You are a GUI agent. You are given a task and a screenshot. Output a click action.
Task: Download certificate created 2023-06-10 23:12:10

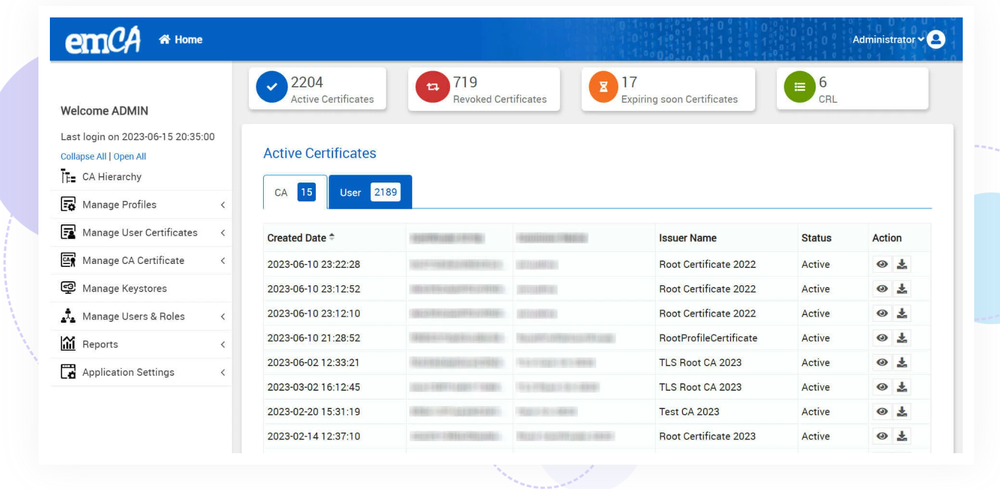tap(902, 314)
